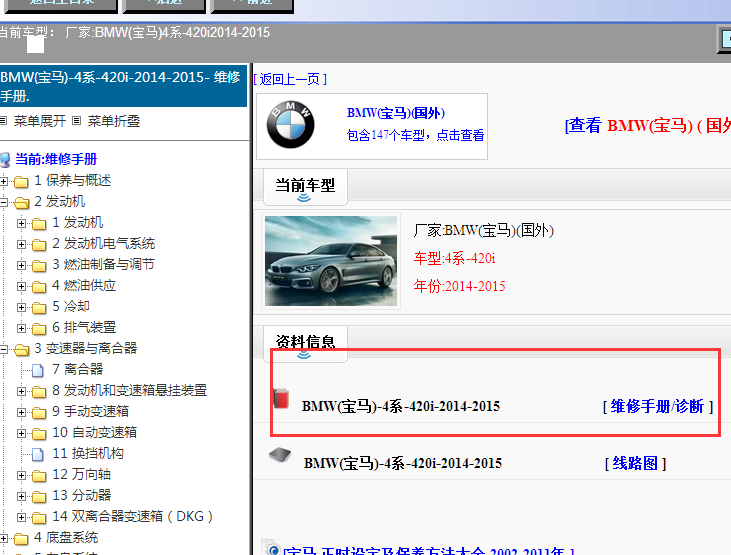Select tree item 3 燃油制备与调节
Screen dimensions: 731x555
103,264
